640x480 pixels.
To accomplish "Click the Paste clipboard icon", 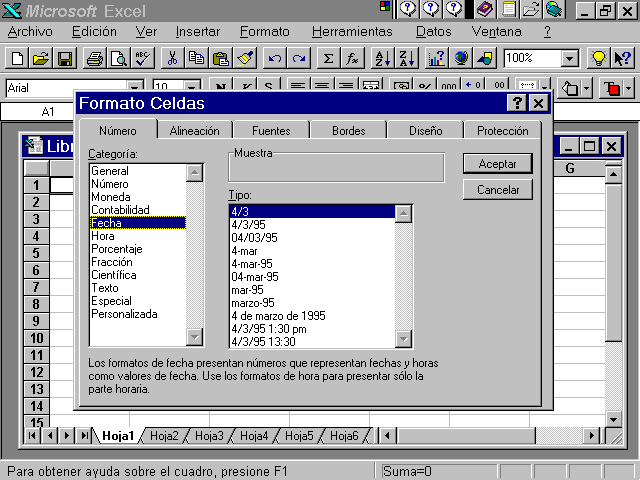I will click(x=220, y=58).
